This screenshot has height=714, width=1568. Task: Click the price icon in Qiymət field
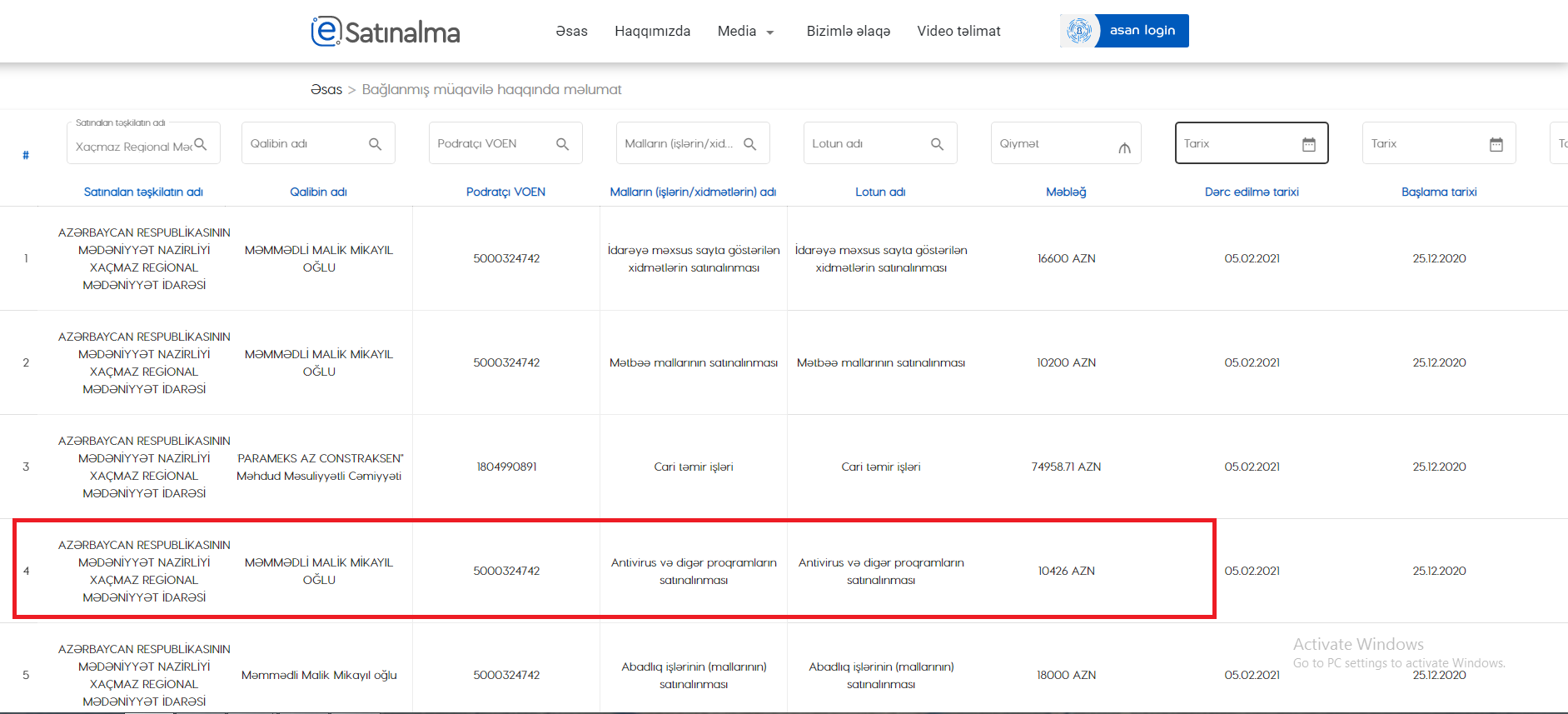tap(1124, 147)
